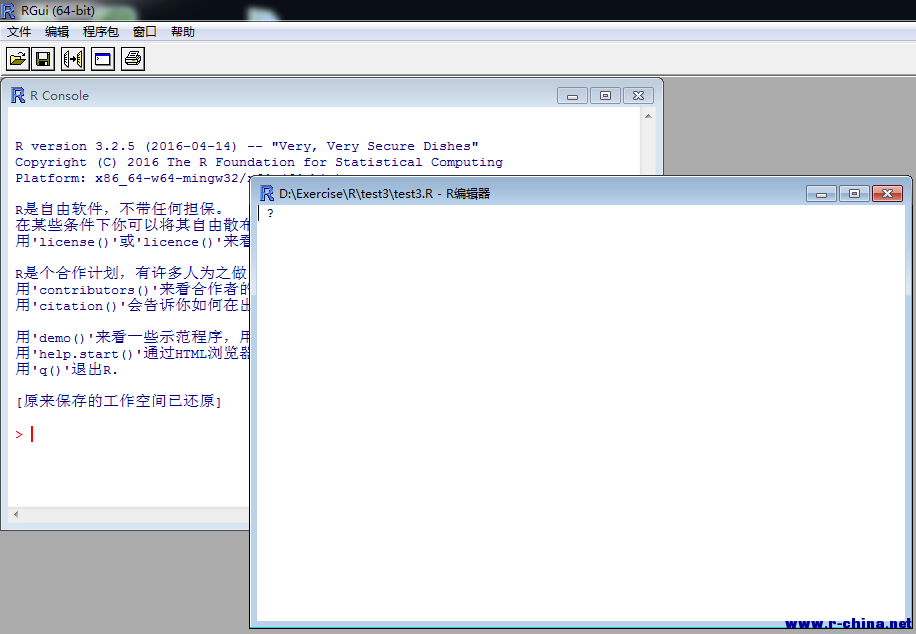The height and width of the screenshot is (634, 916).
Task: Open the 程序包 menu
Action: point(100,32)
